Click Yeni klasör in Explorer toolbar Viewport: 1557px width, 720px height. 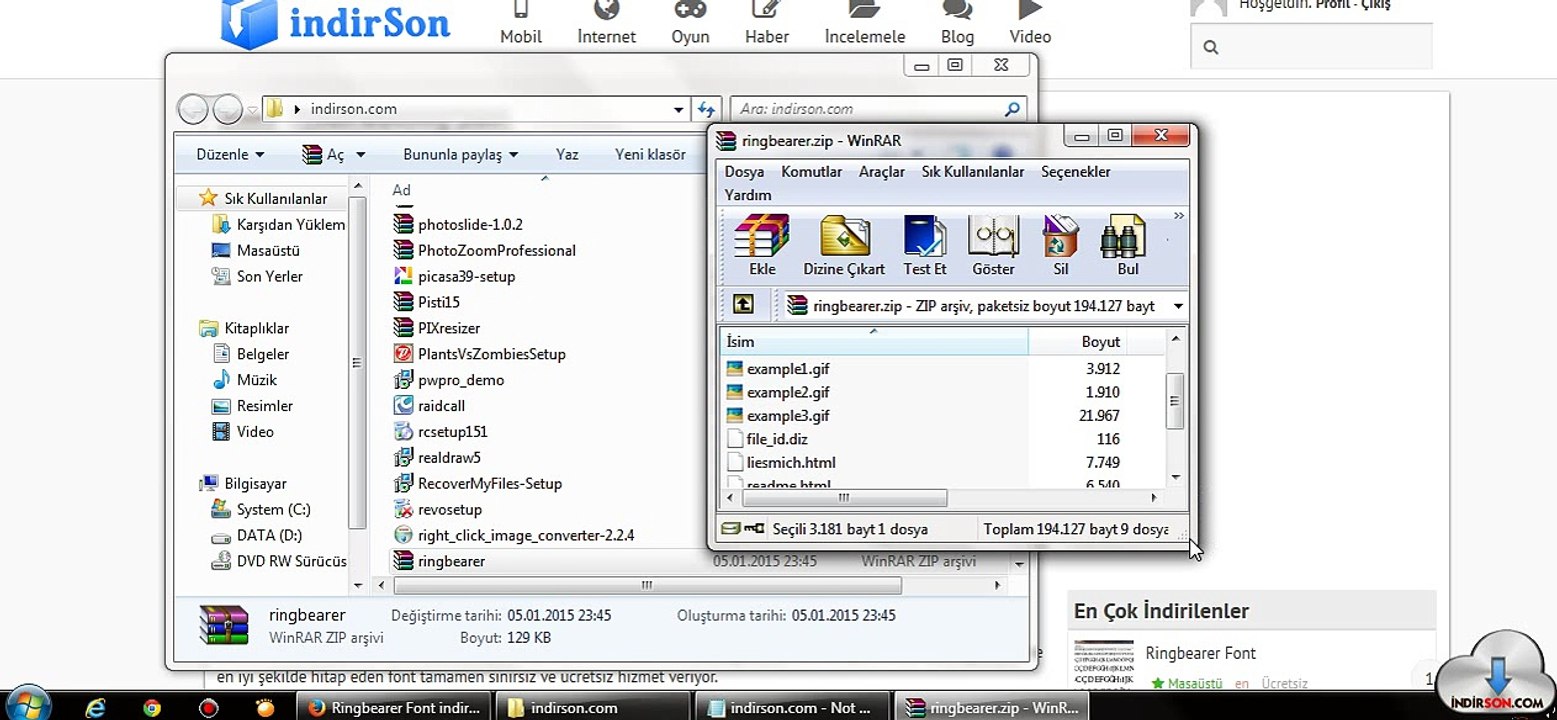pyautogui.click(x=650, y=154)
